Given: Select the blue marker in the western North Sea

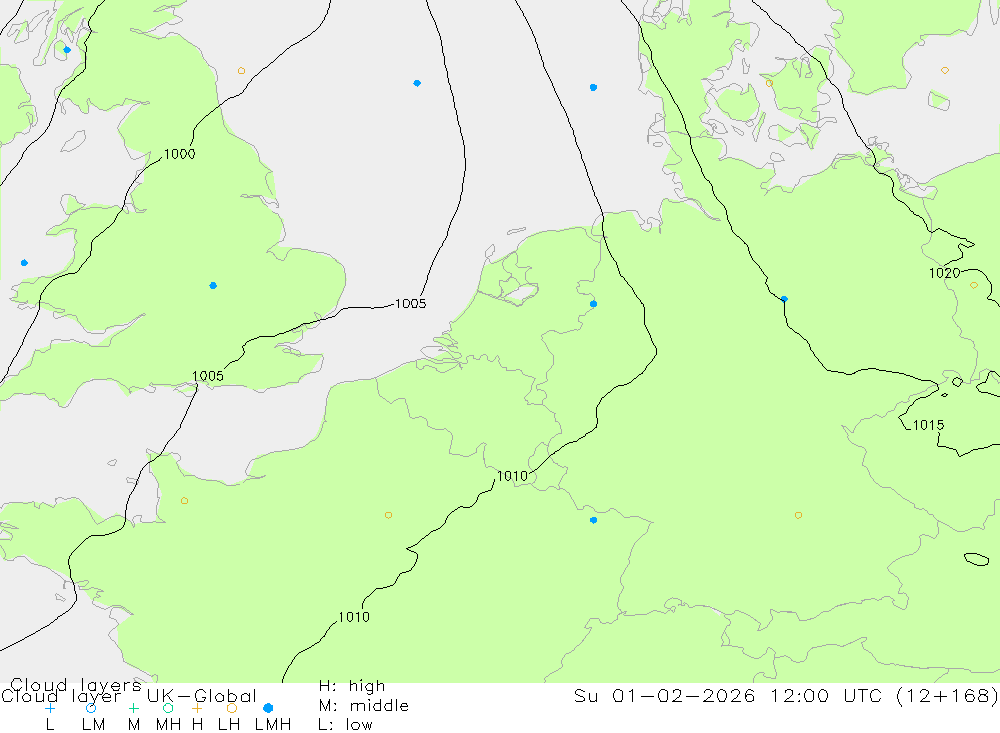Looking at the screenshot, I should pos(417,83).
